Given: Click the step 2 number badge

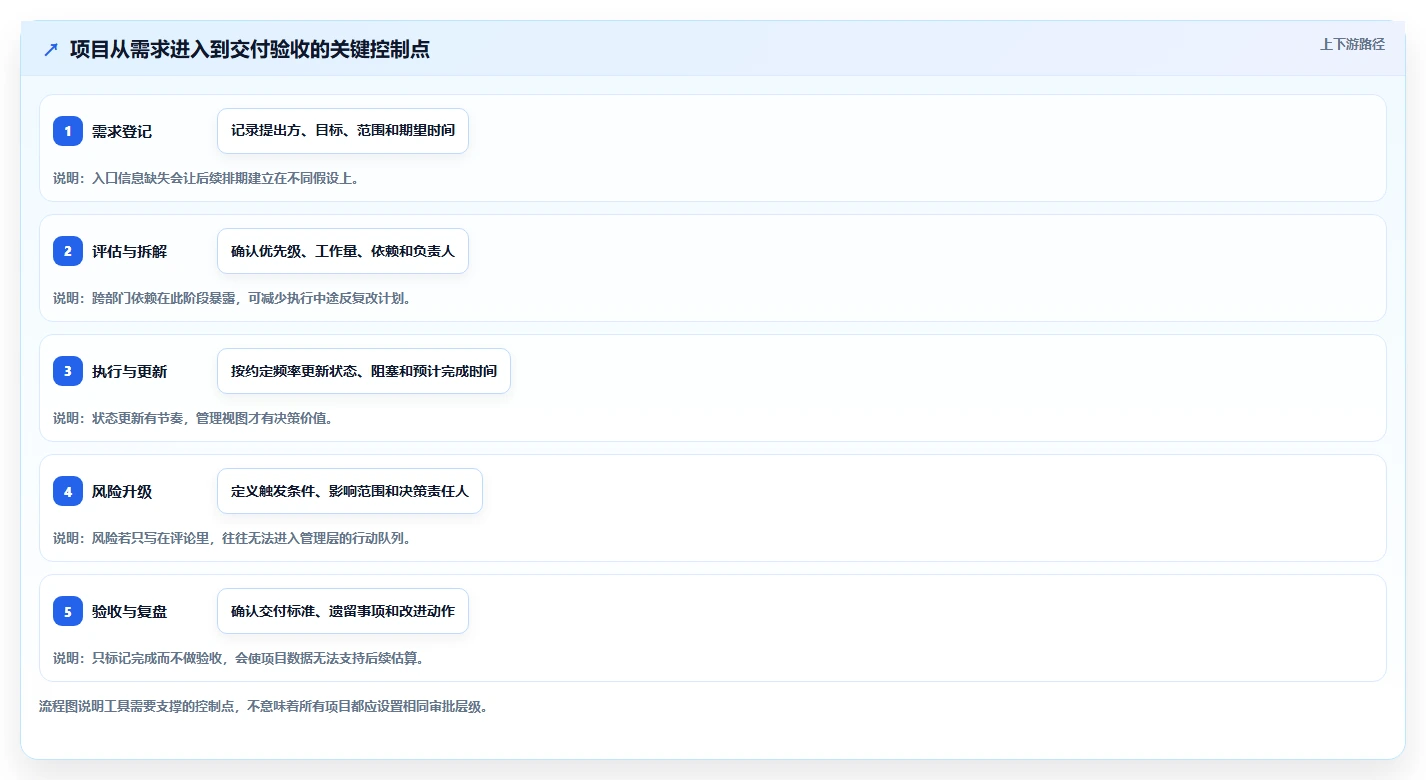Looking at the screenshot, I should 68,251.
